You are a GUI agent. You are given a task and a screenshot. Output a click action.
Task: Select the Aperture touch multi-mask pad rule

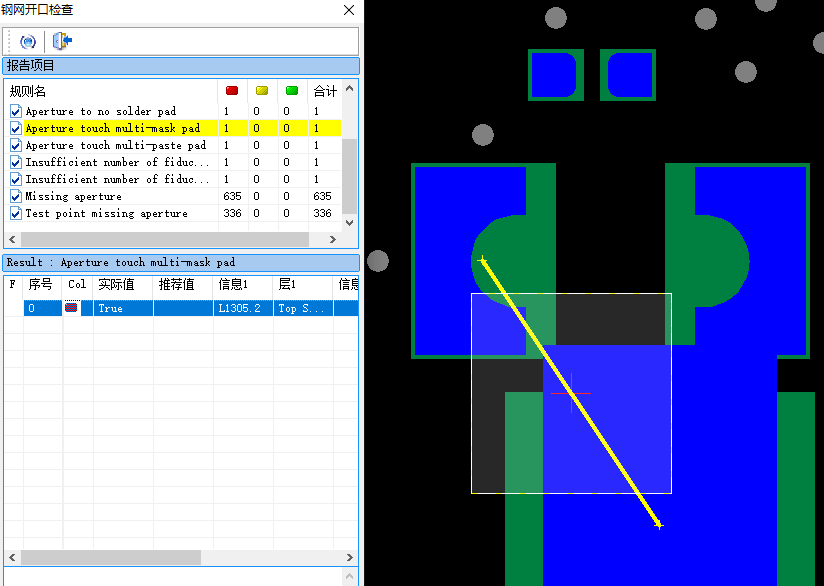click(112, 128)
